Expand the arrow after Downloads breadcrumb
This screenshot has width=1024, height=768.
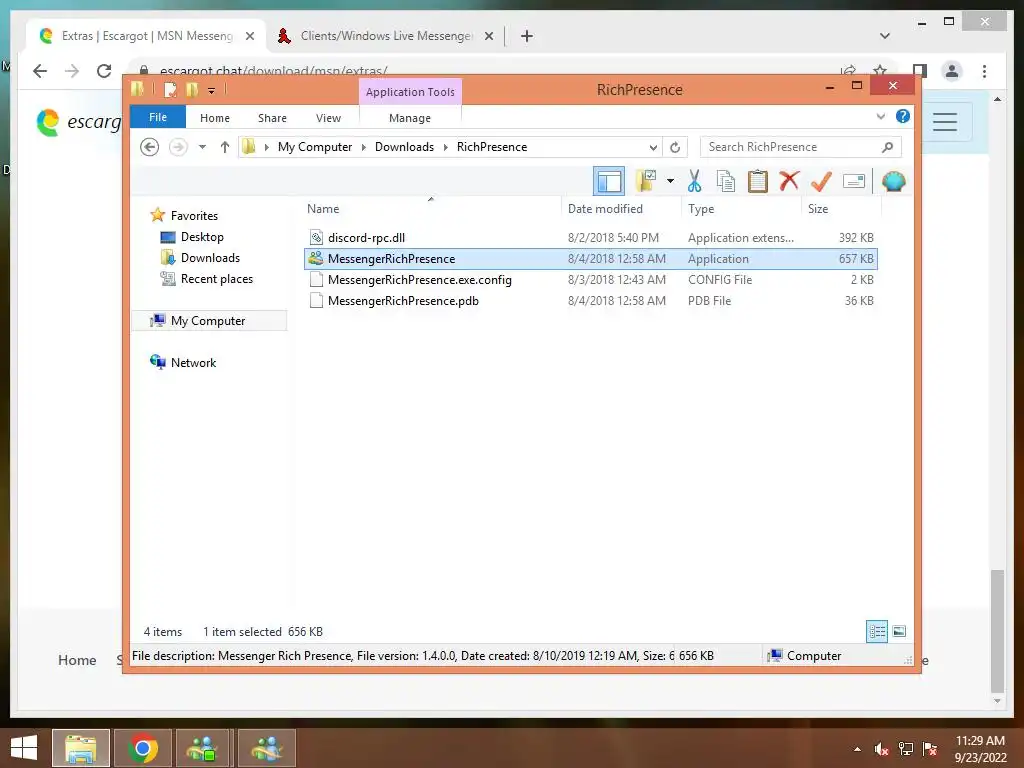tap(445, 147)
